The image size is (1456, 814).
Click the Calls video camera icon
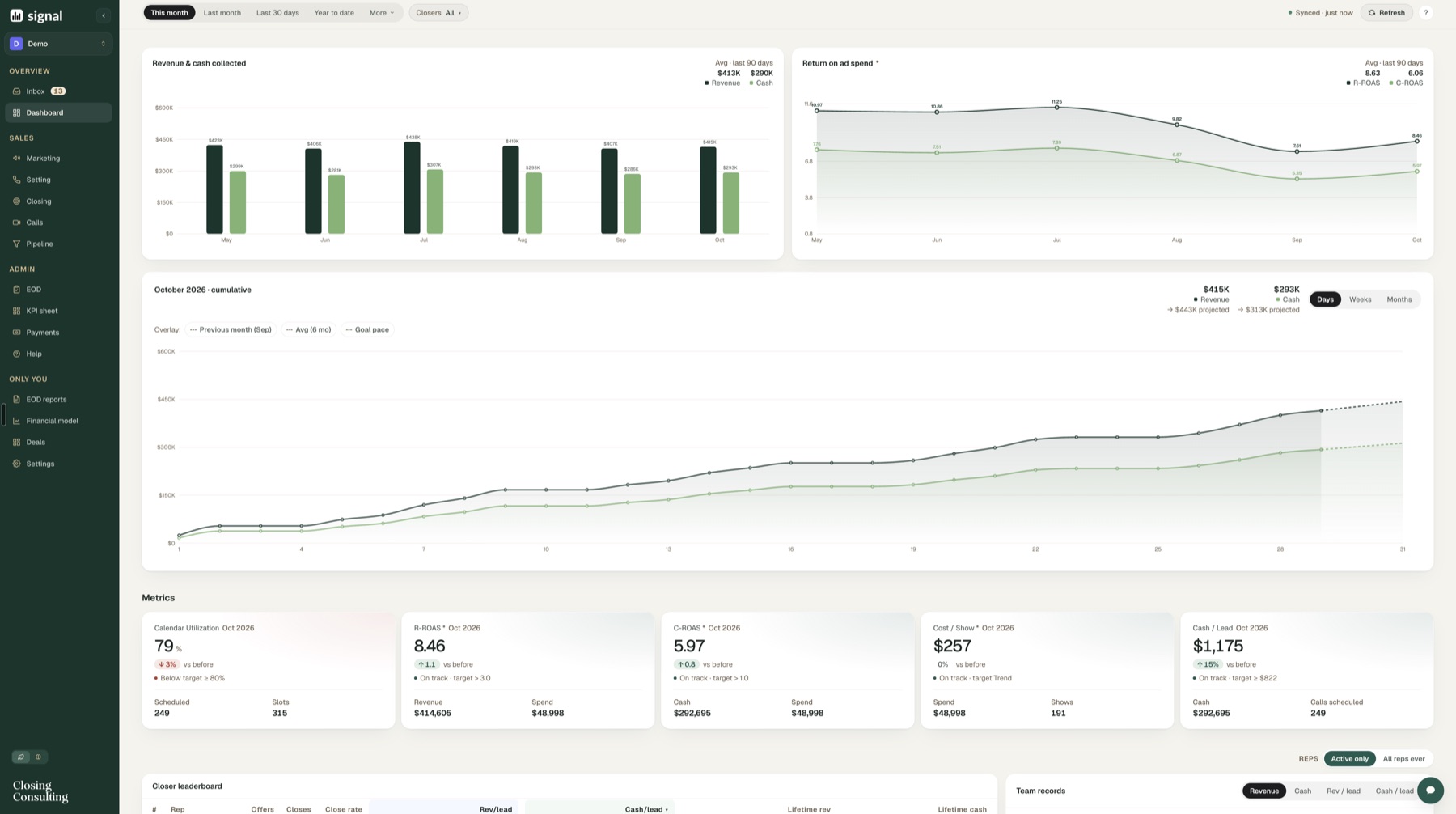(x=16, y=223)
